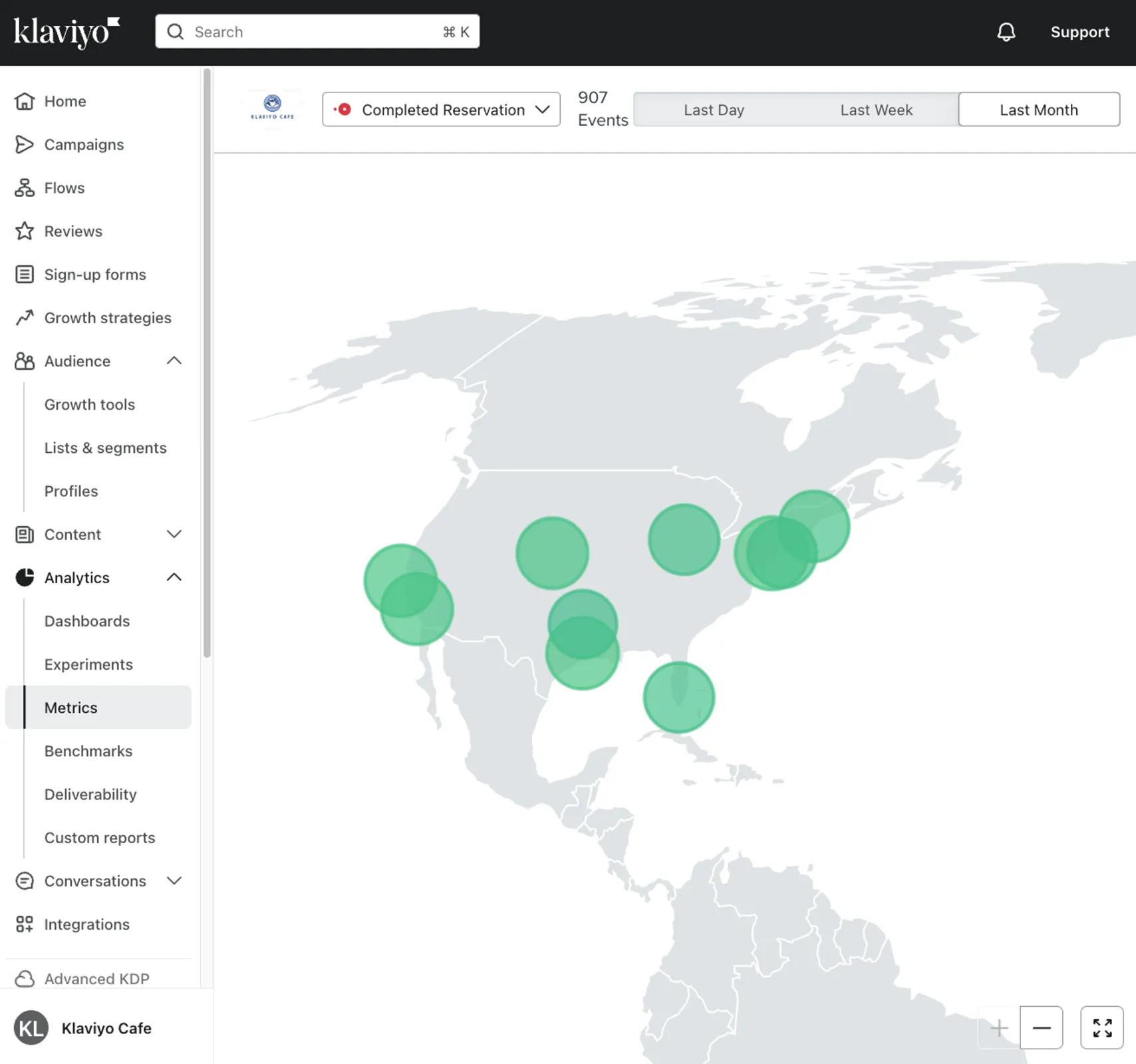Expand the map to fullscreen
Screen dimensions: 1136x1064
pyautogui.click(x=1102, y=1027)
